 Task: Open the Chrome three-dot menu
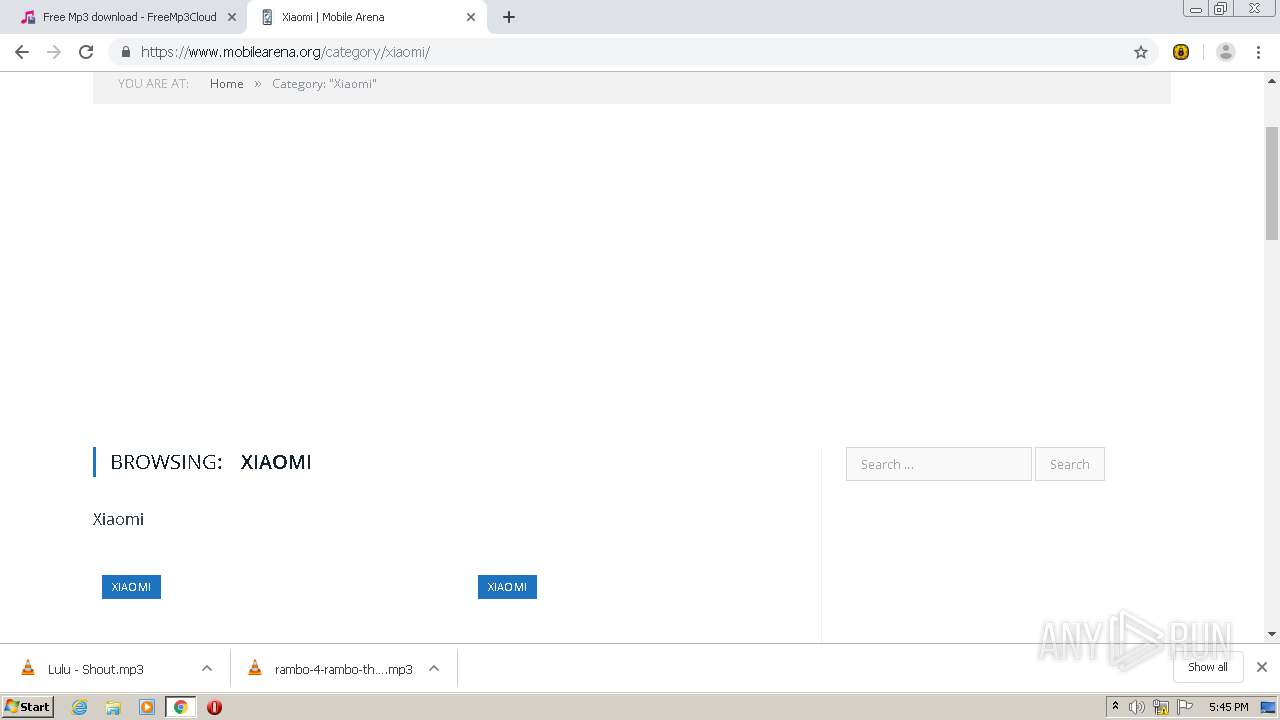(1258, 52)
